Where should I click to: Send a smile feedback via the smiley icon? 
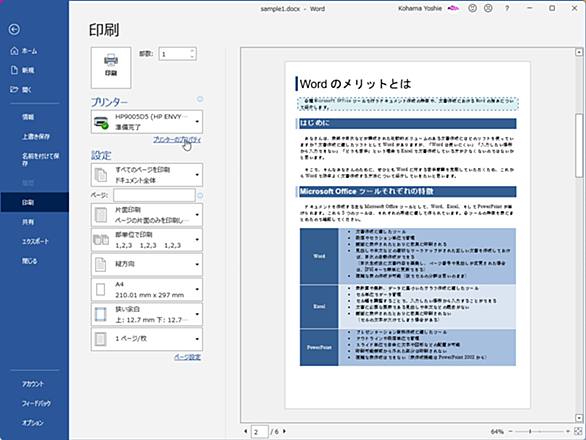pos(472,8)
